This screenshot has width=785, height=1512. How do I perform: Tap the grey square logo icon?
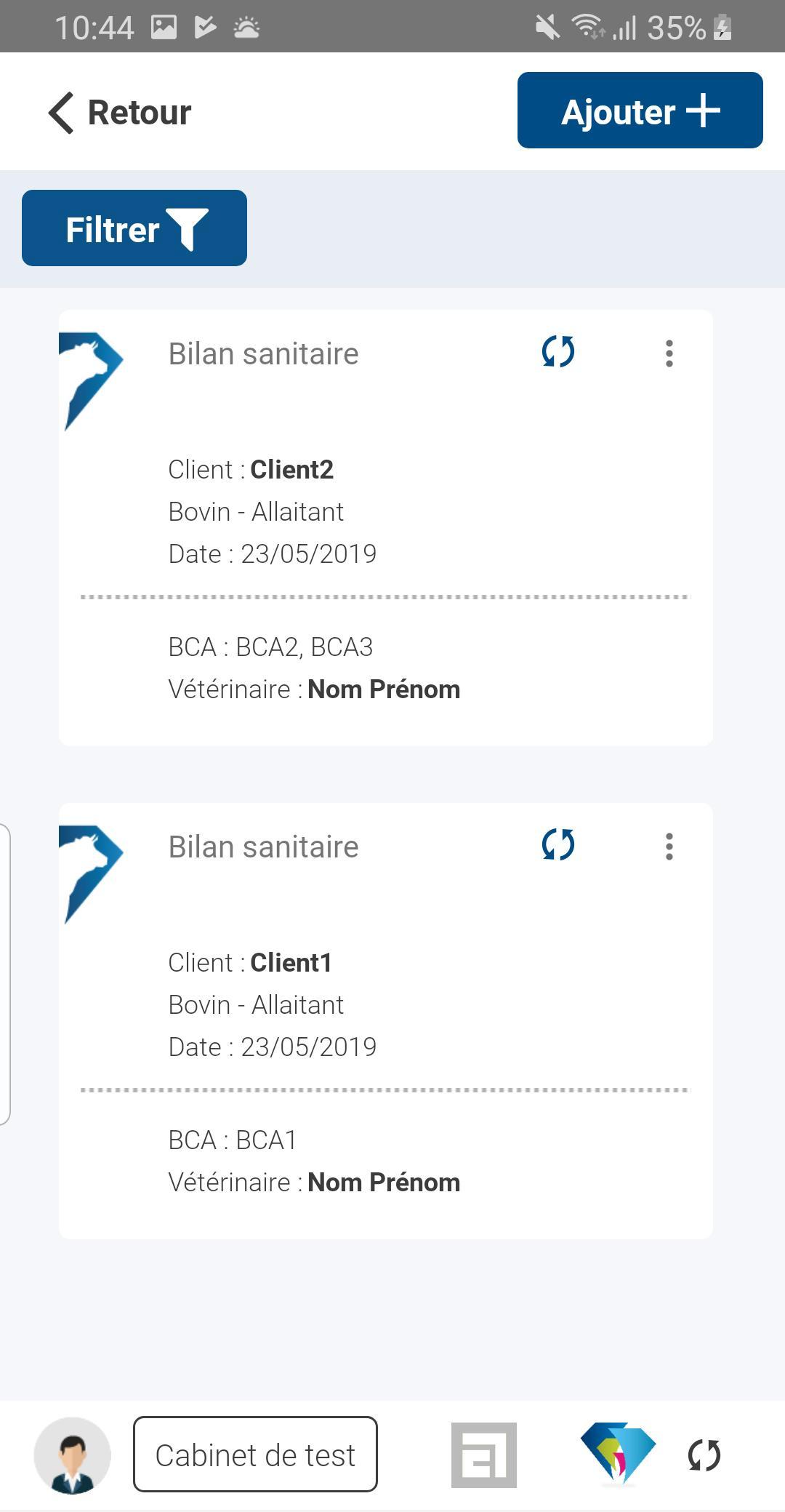coord(484,1455)
